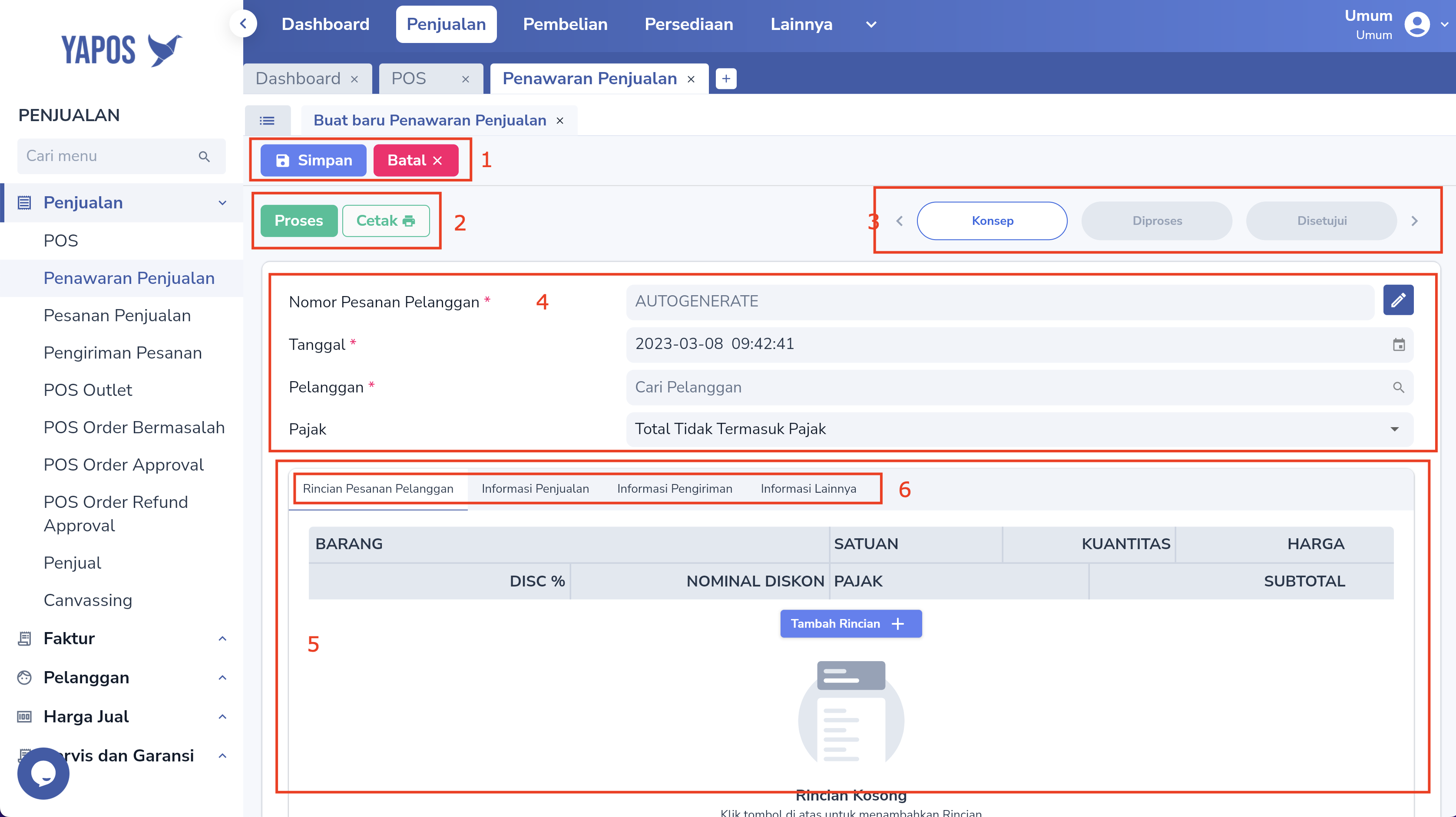Select Rincian Pesanan Pelanggan tab
Viewport: 1456px width, 817px height.
coord(378,489)
